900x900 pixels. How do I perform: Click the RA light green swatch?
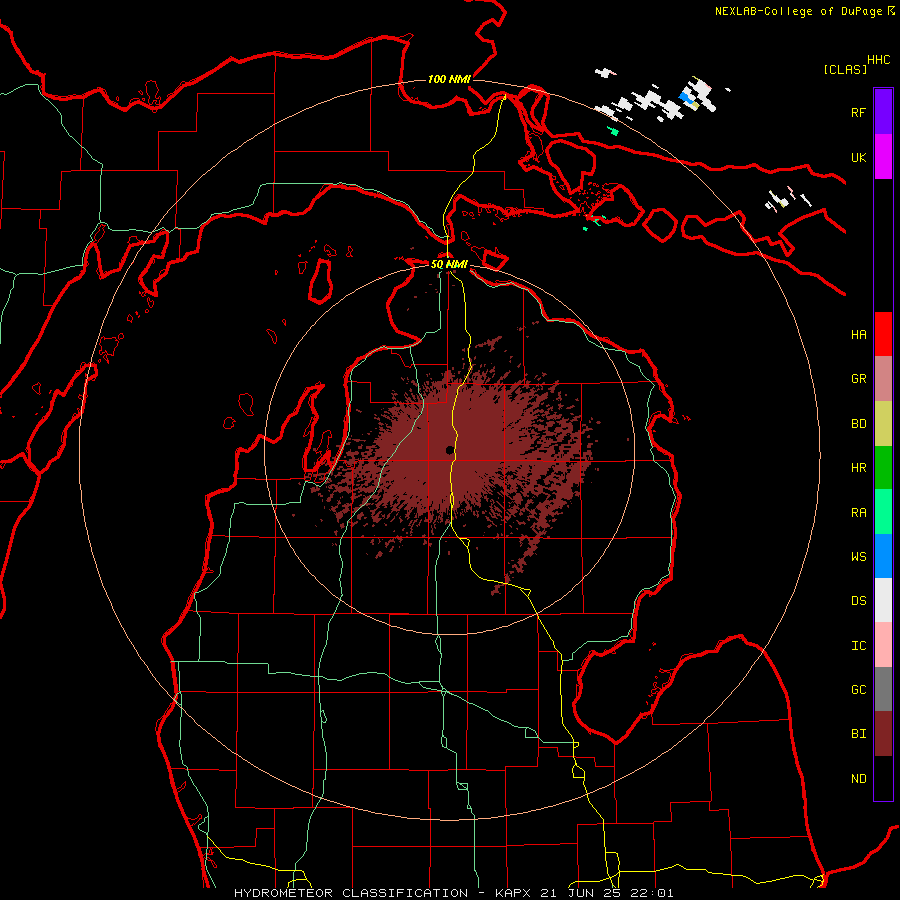pyautogui.click(x=883, y=512)
